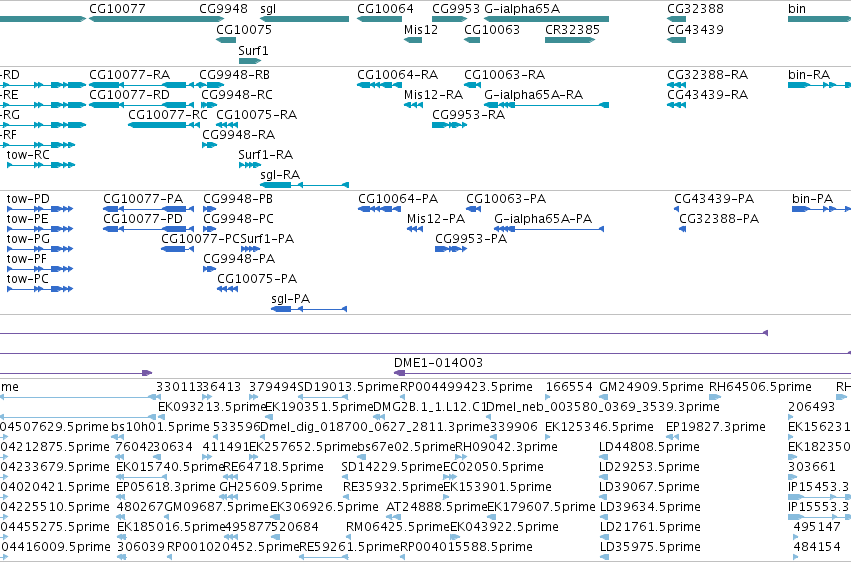
Task: Select EST LD35975.5prime
Action: pyautogui.click(x=649, y=546)
